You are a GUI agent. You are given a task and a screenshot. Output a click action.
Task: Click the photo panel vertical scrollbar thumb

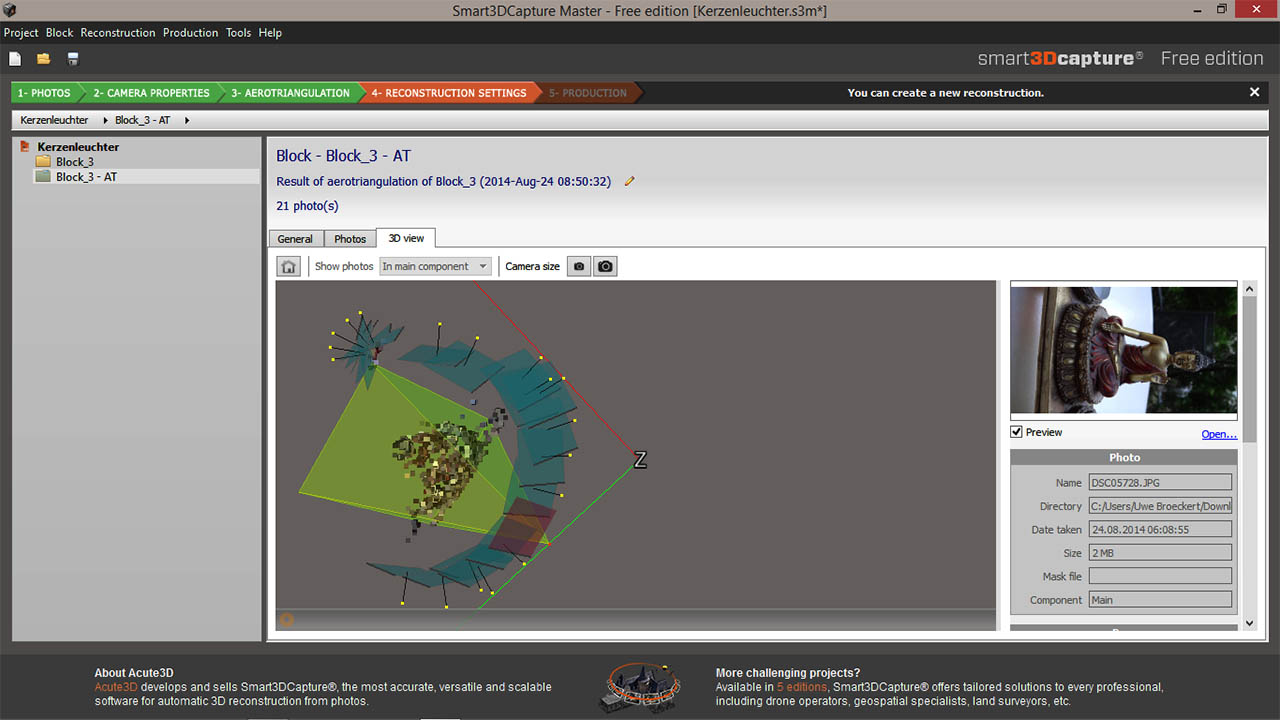(1249, 370)
